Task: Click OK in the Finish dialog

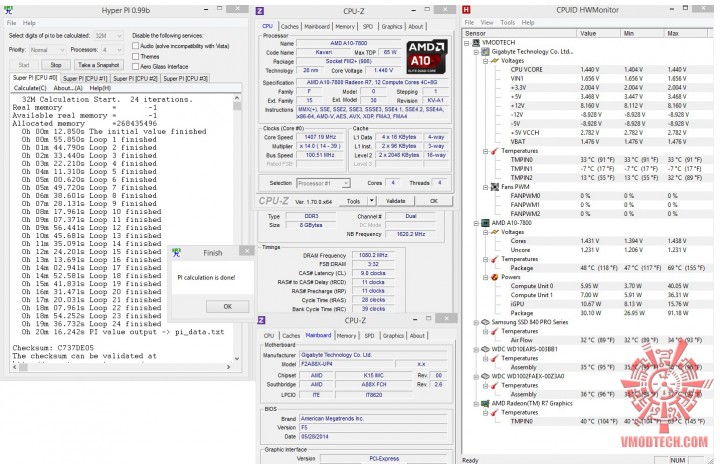Action: [x=227, y=306]
